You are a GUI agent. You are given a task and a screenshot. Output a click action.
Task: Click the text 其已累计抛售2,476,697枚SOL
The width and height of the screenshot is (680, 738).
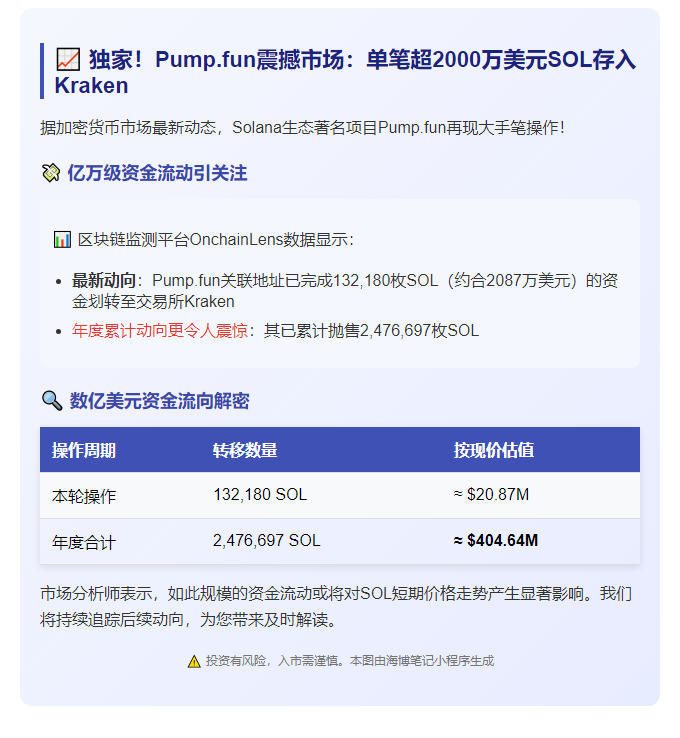coord(371,330)
